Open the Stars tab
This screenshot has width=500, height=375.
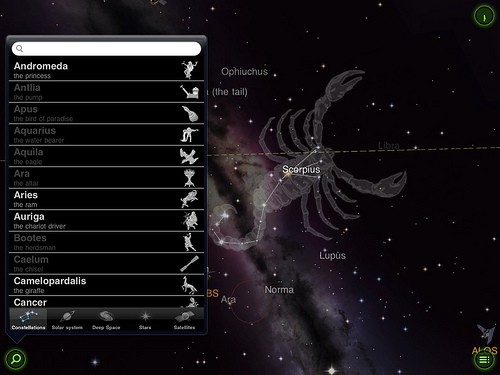pos(145,320)
